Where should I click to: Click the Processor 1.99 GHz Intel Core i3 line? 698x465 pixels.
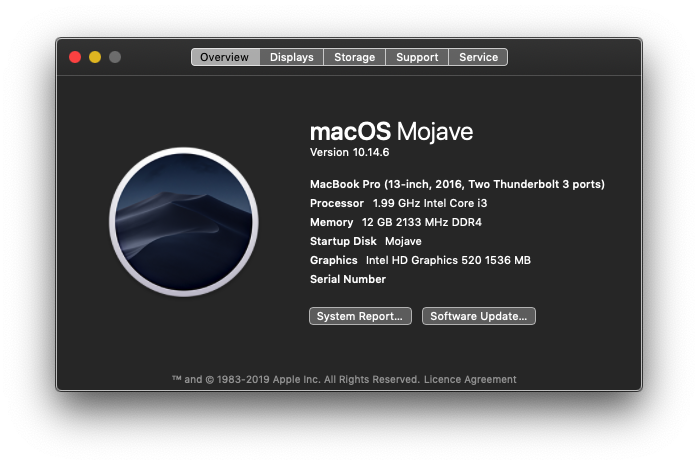point(398,203)
